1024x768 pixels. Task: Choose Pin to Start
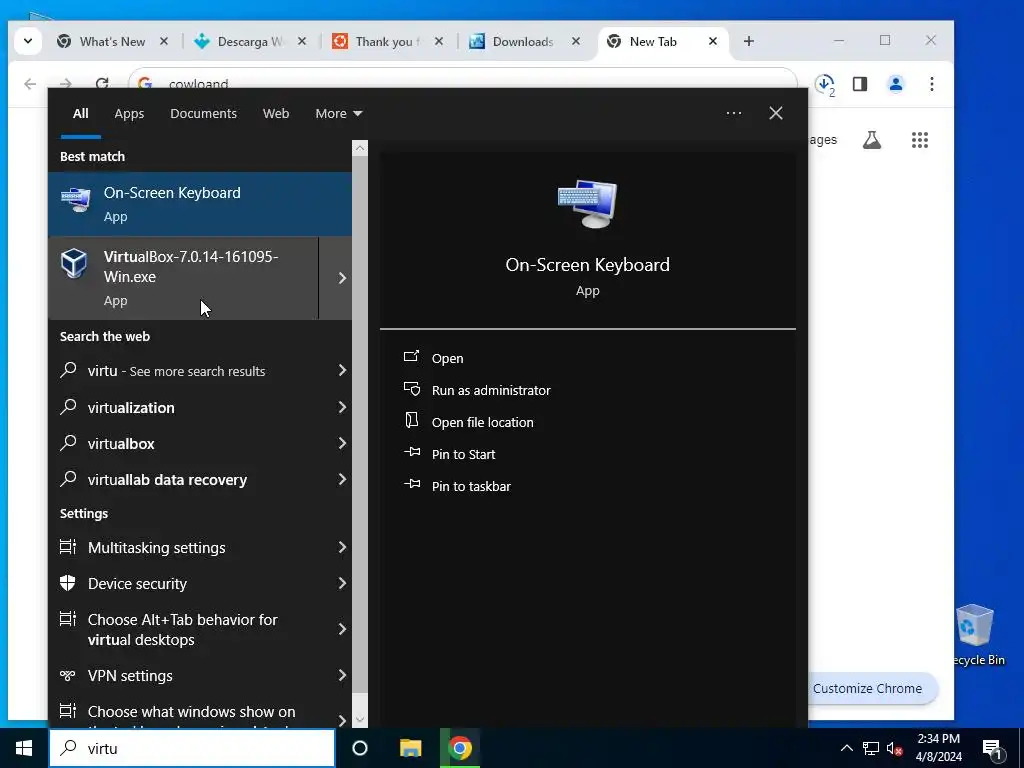[x=464, y=455]
